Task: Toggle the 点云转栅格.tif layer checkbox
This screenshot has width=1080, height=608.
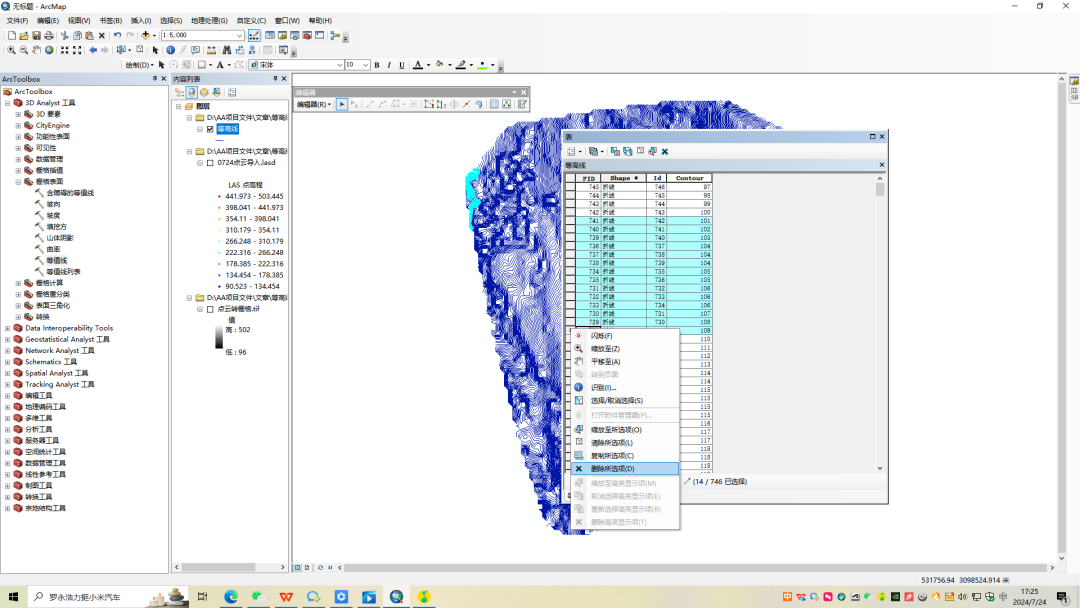Action: coord(210,309)
